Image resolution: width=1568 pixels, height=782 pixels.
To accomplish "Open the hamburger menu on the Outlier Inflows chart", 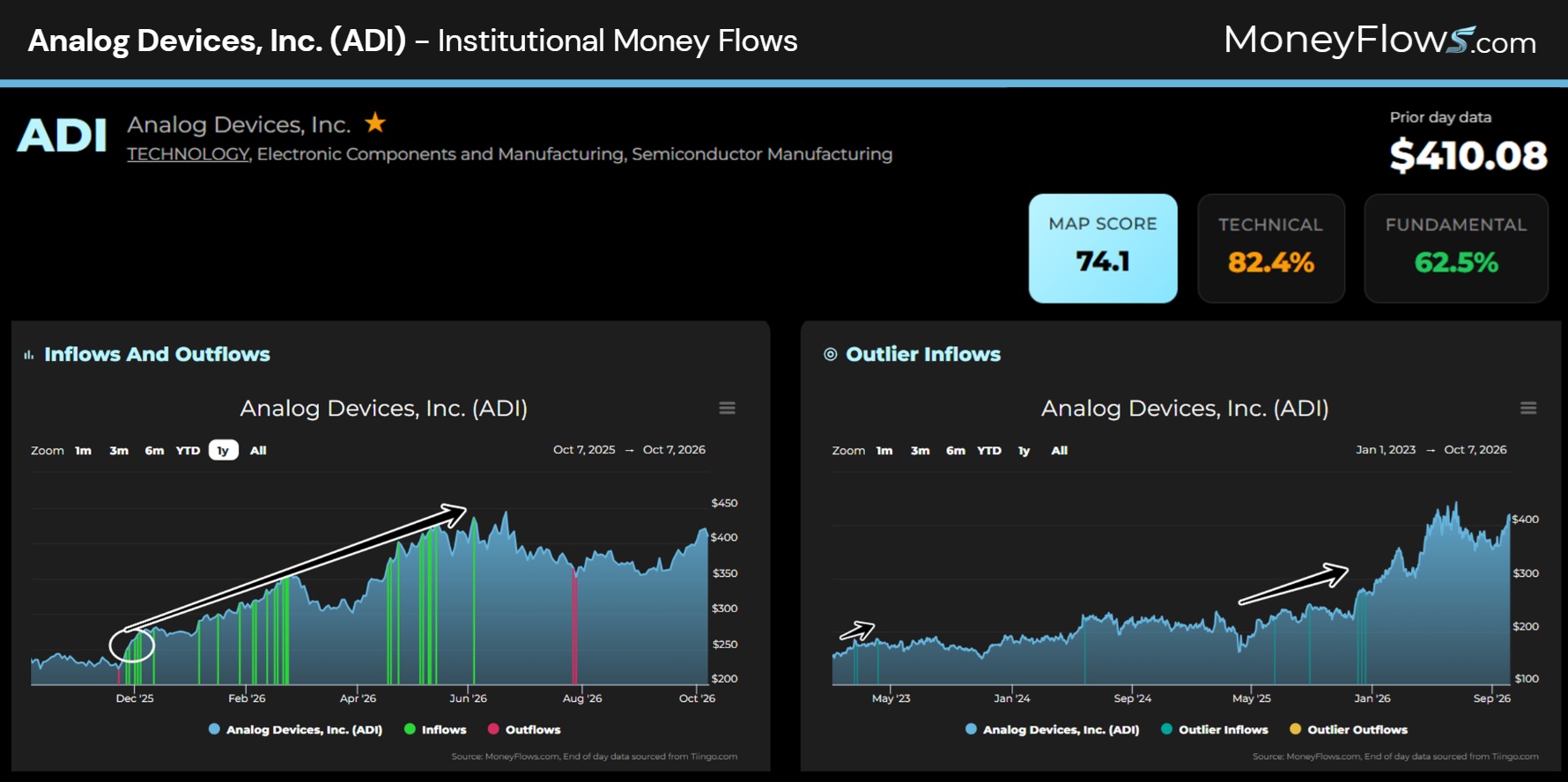I will coord(1528,408).
